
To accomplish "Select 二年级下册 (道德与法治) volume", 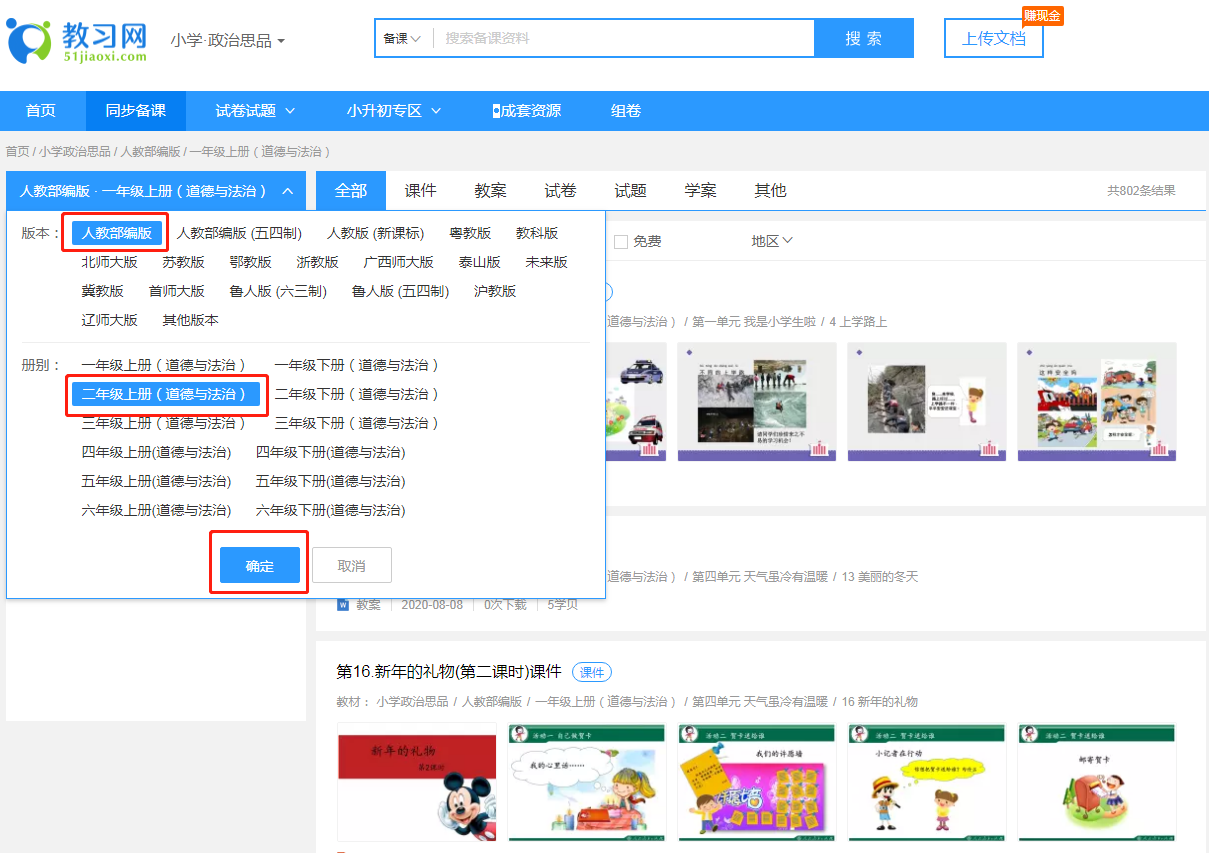I will click(x=357, y=394).
